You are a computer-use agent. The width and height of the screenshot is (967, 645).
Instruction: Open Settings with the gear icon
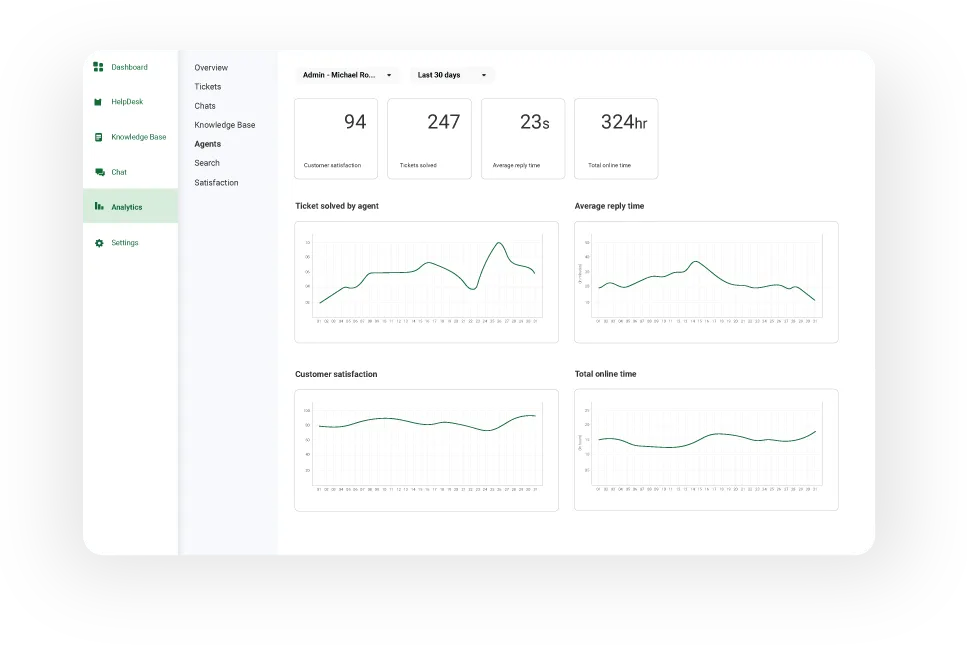tap(97, 242)
